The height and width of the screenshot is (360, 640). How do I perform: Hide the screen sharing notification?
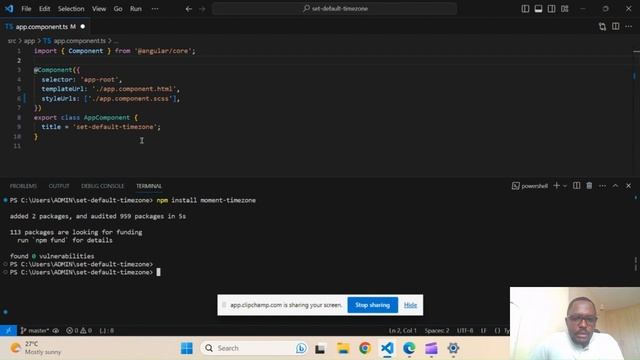[x=410, y=305]
